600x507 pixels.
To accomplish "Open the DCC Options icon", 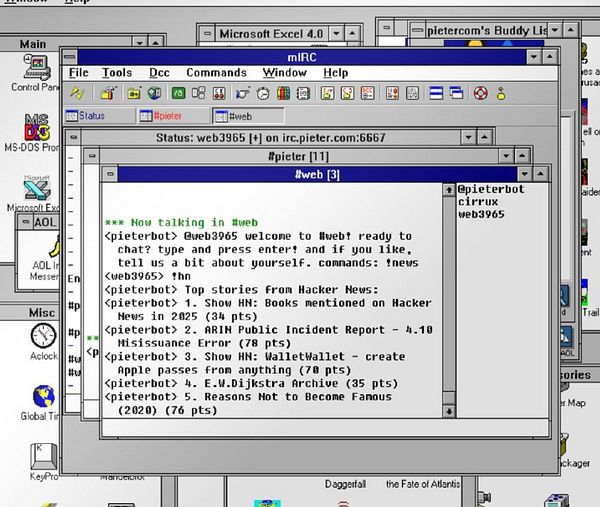I will 368,93.
